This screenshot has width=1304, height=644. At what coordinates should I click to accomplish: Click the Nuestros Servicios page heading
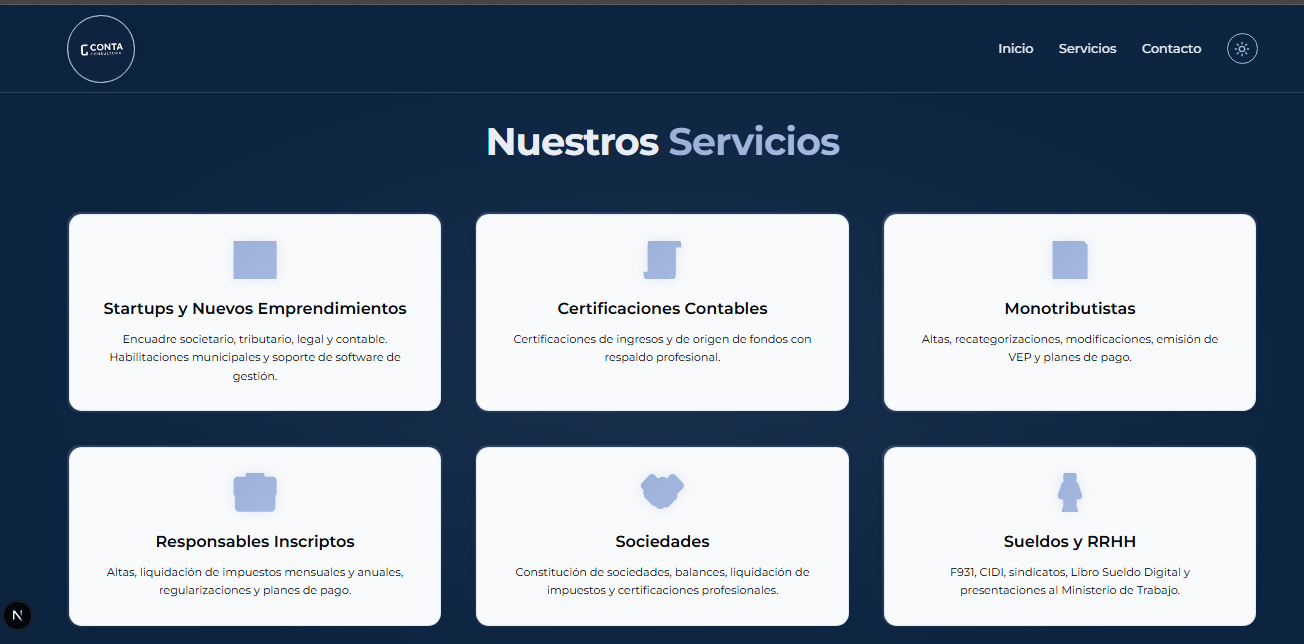click(x=662, y=142)
